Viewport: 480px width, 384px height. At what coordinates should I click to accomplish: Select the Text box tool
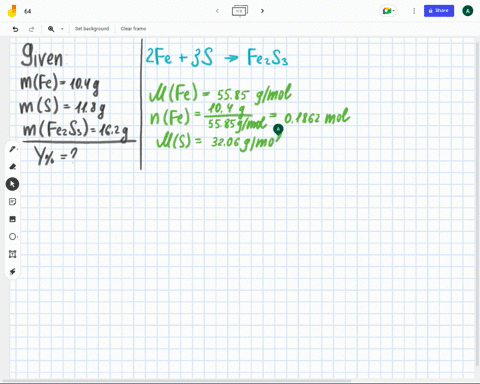[x=12, y=254]
